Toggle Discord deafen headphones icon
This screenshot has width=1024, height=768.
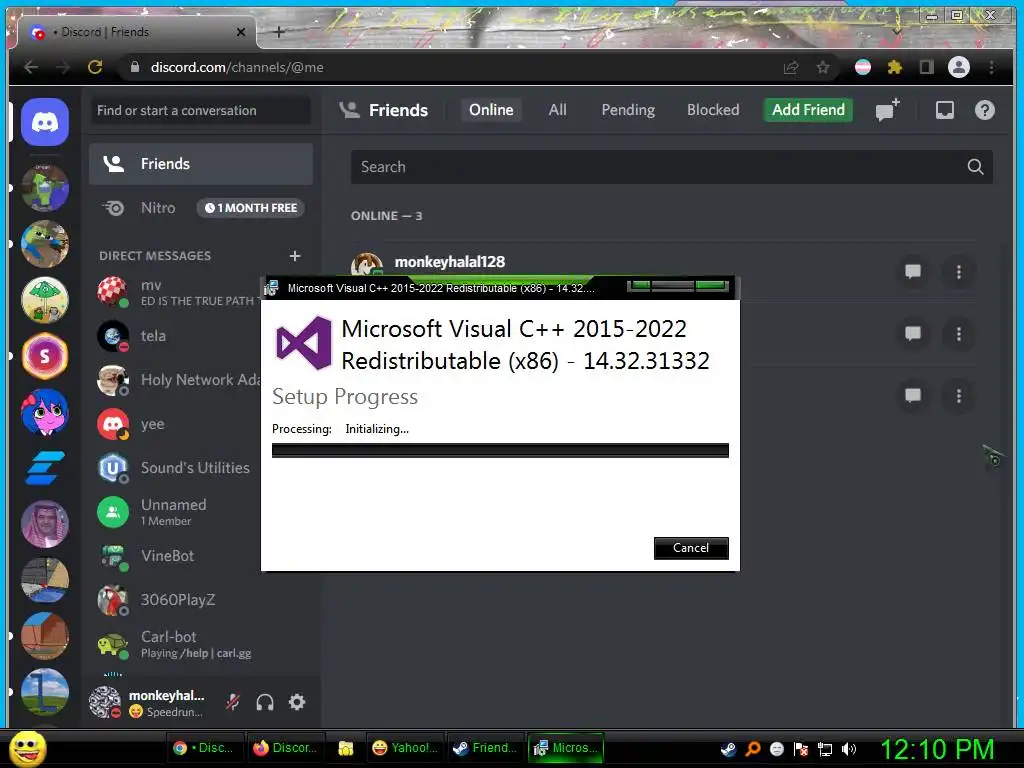(x=264, y=702)
